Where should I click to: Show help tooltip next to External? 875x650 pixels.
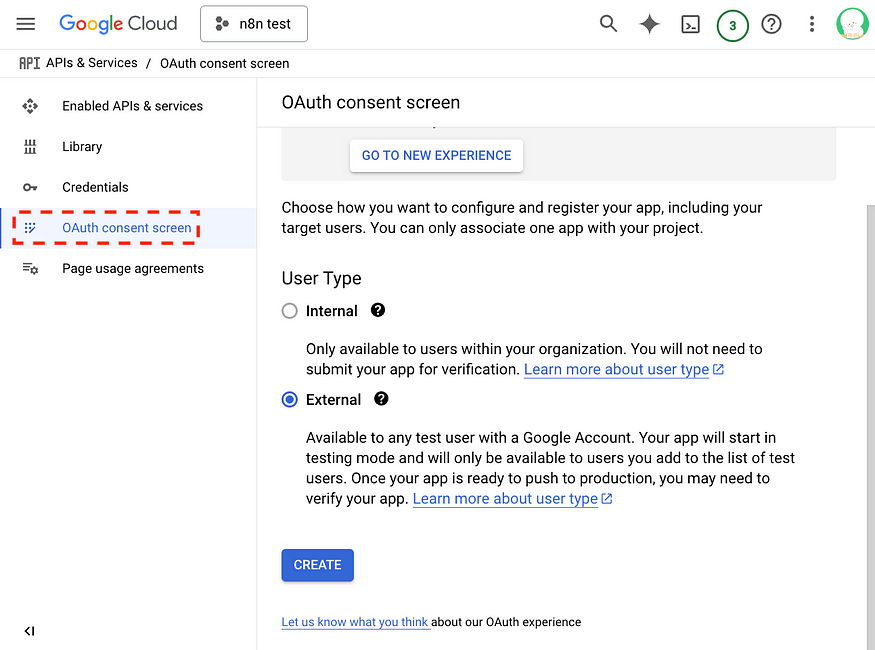pos(381,399)
